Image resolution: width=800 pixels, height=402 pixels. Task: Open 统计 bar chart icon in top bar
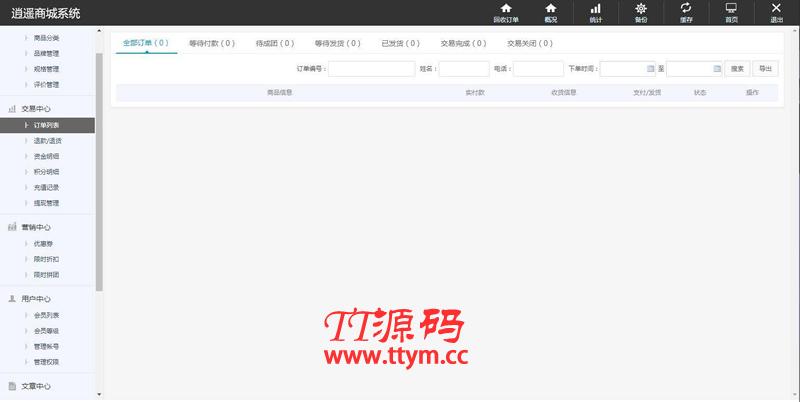[595, 8]
